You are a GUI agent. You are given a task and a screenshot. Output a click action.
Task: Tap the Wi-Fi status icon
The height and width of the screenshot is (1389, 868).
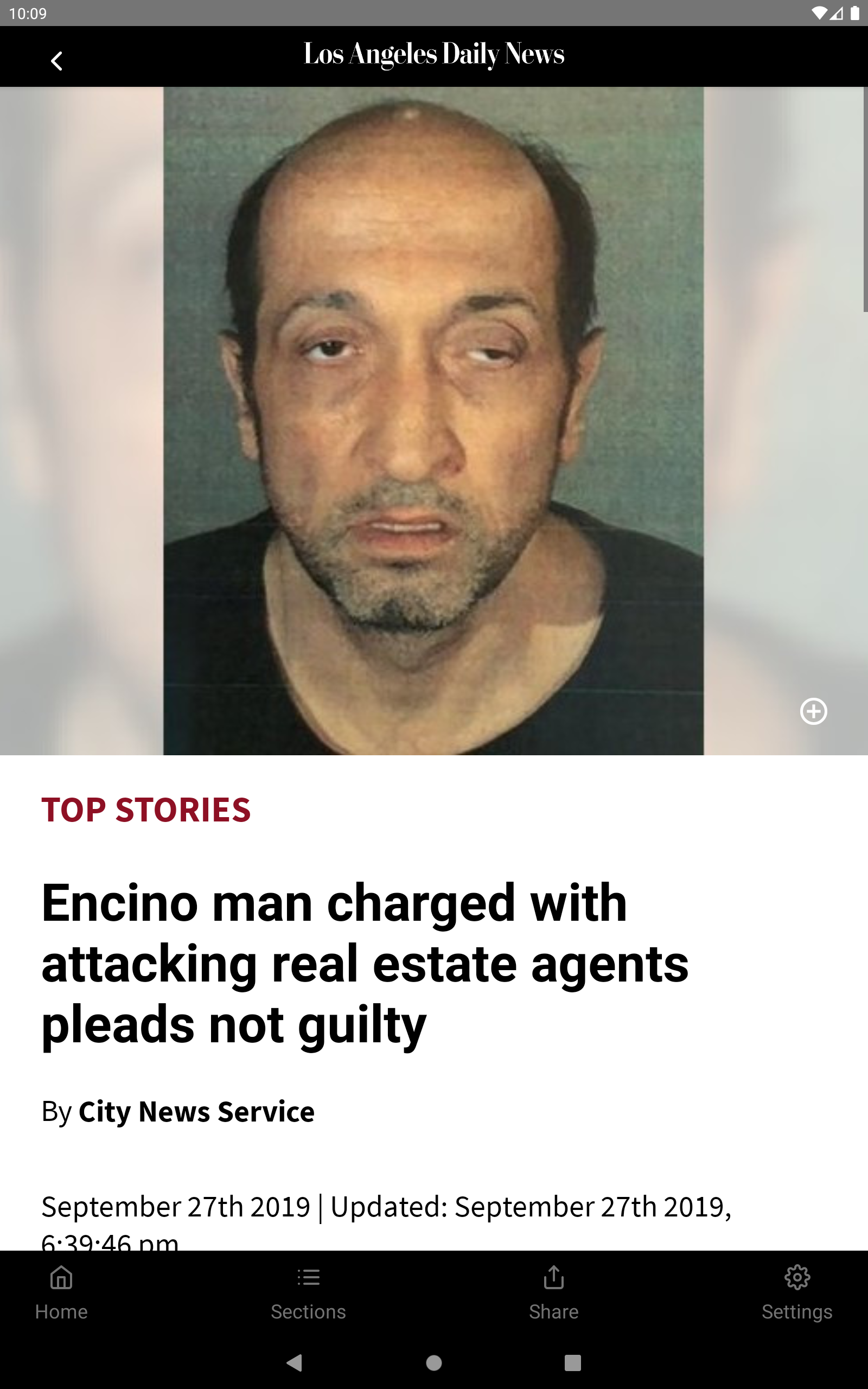[819, 13]
